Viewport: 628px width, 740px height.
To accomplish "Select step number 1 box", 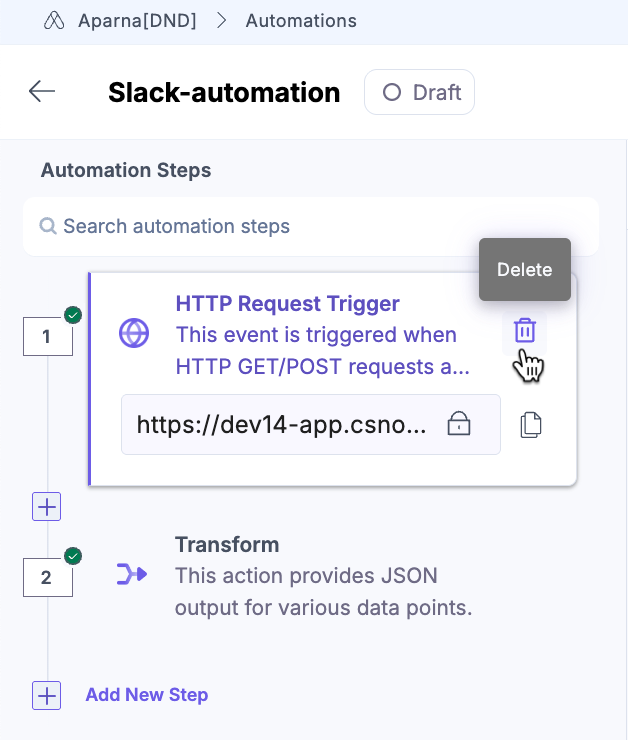I will (x=48, y=336).
